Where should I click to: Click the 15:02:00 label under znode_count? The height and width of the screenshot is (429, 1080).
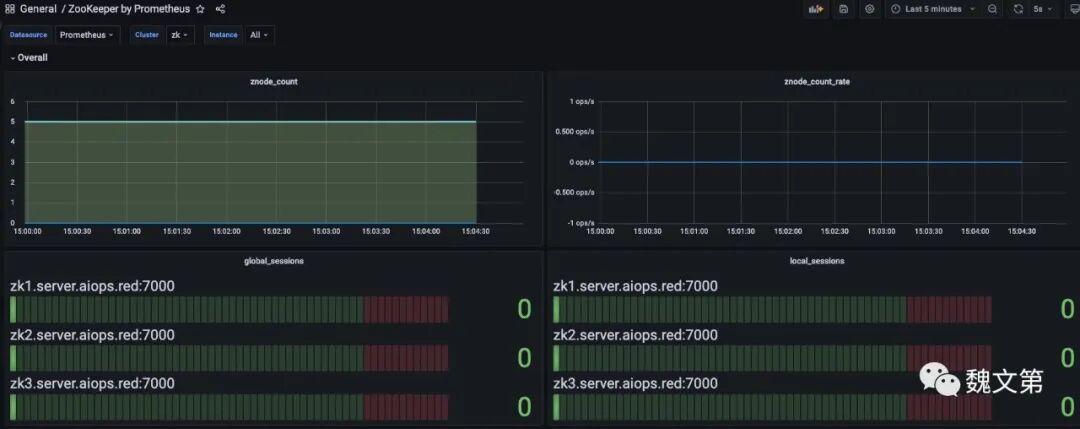tap(226, 231)
